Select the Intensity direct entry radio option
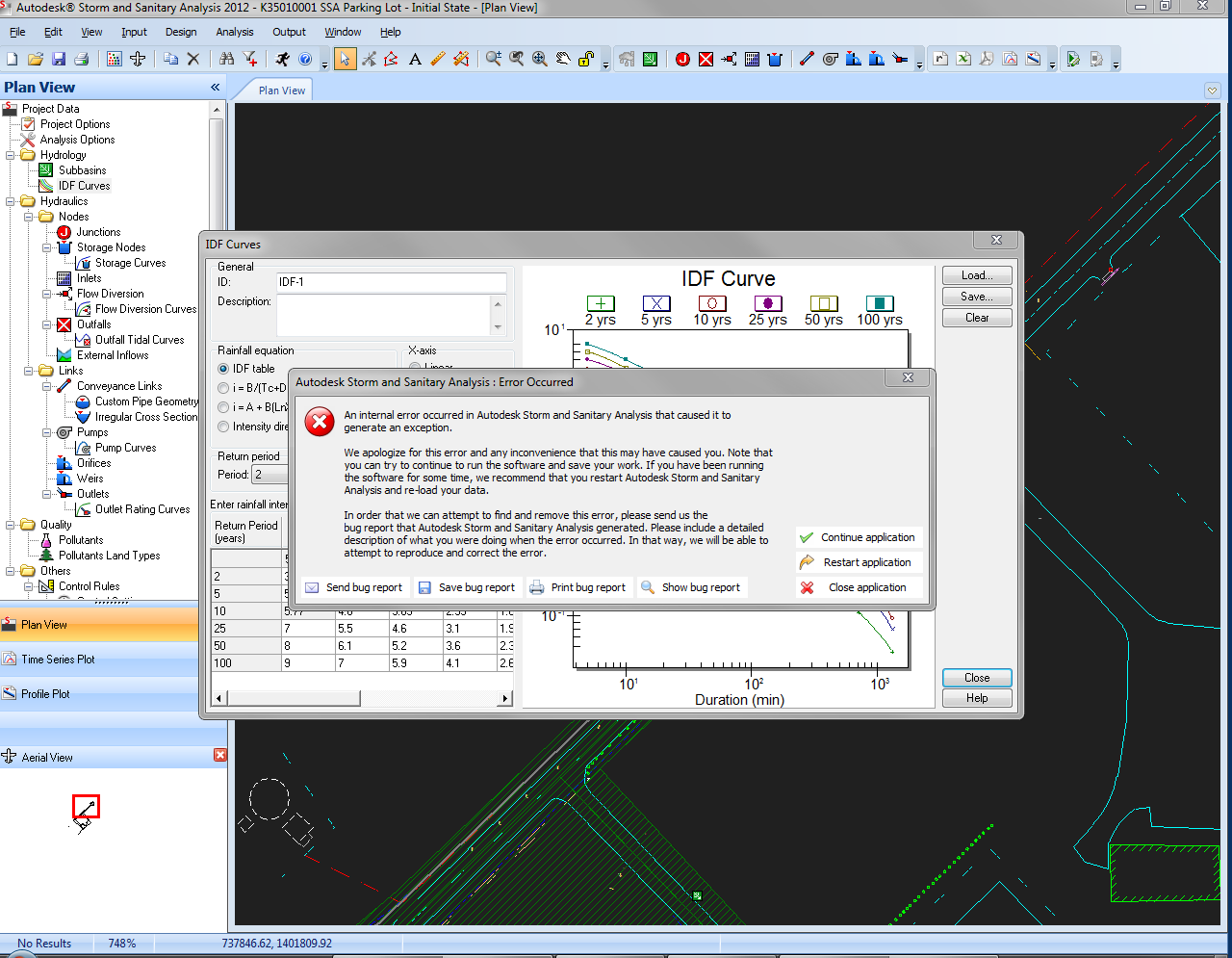The width and height of the screenshot is (1232, 958). pyautogui.click(x=223, y=427)
